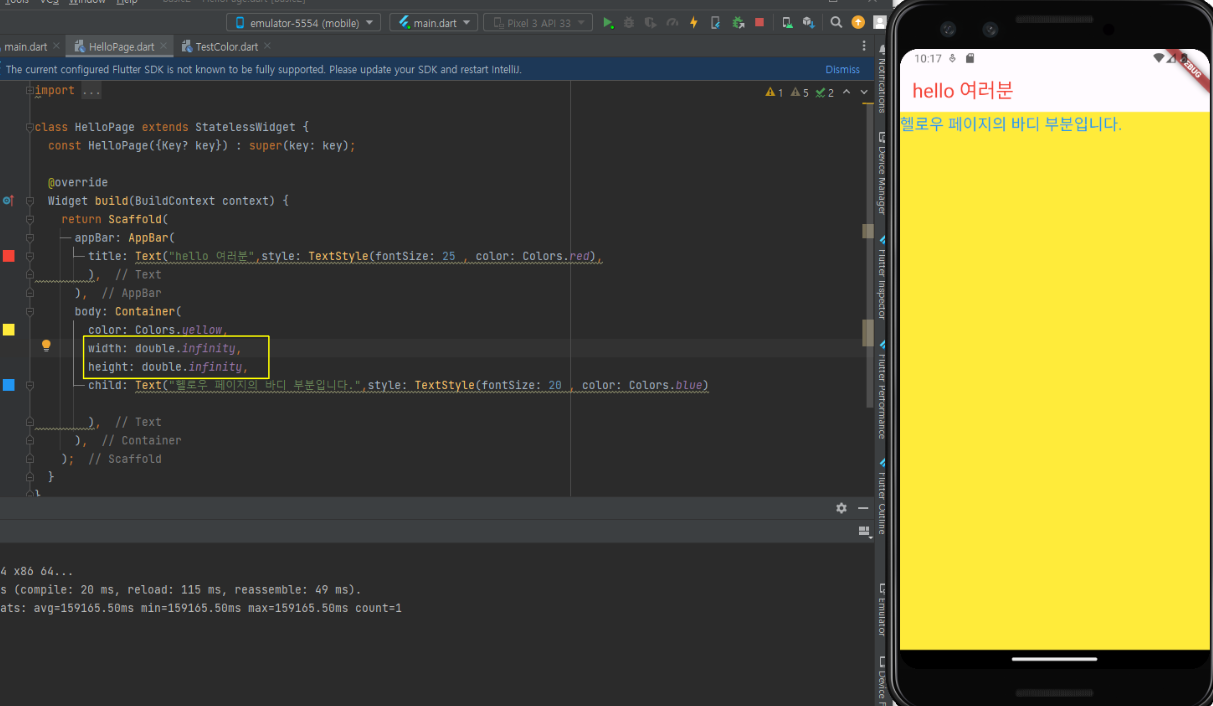Open emulator-5554 device selector dropdown
This screenshot has width=1213, height=706.
(x=303, y=22)
